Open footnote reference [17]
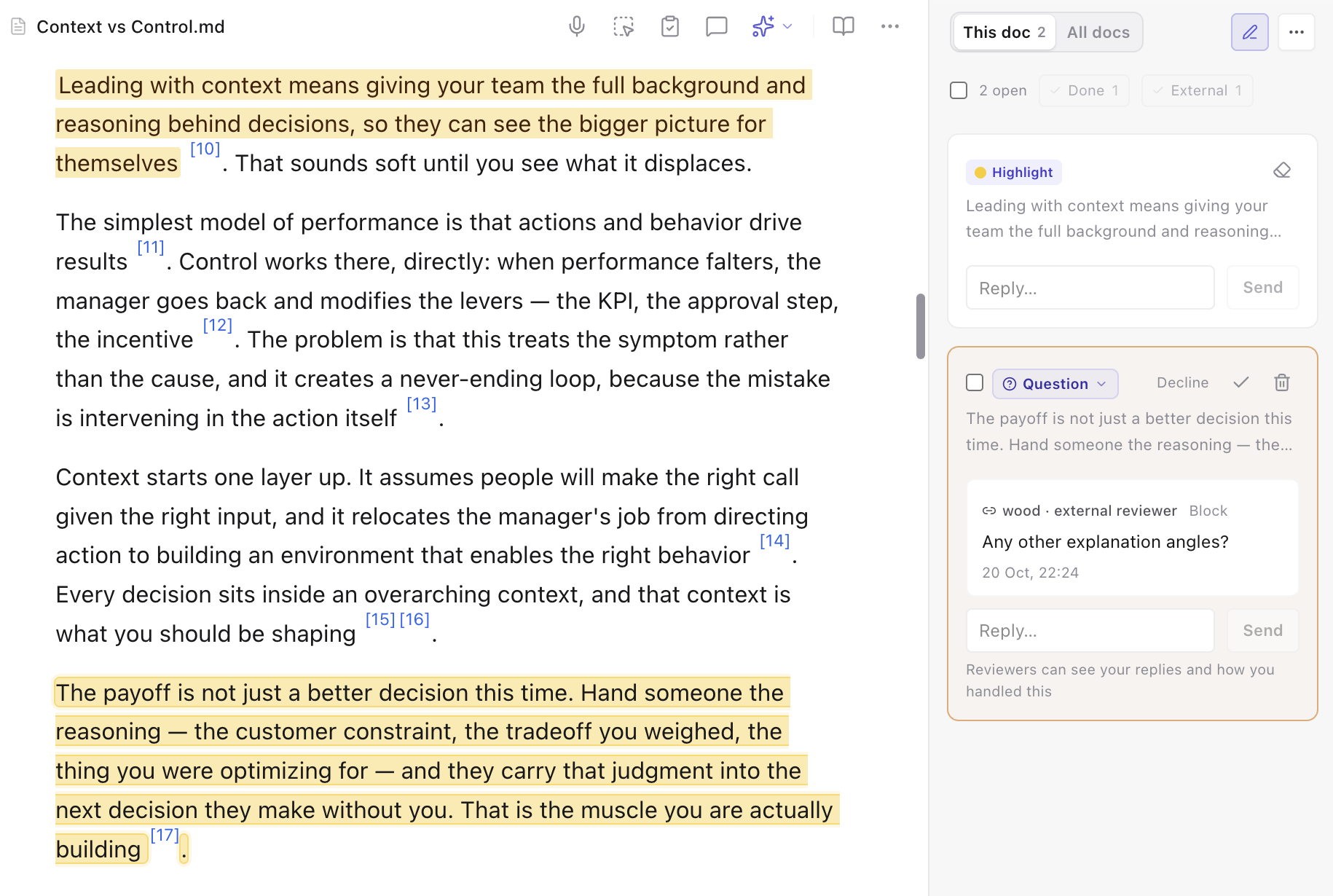Viewport: 1333px width, 896px height. [164, 836]
